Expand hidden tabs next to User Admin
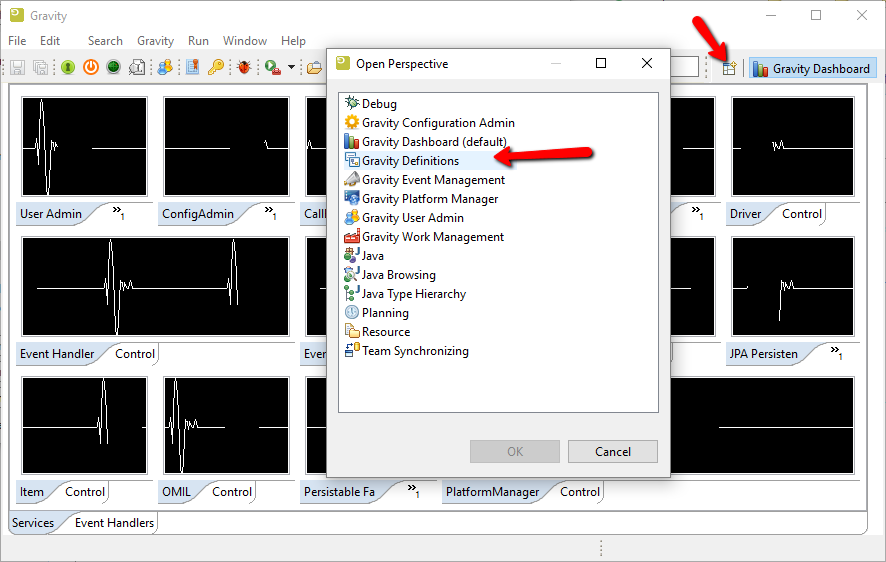 click(x=117, y=212)
